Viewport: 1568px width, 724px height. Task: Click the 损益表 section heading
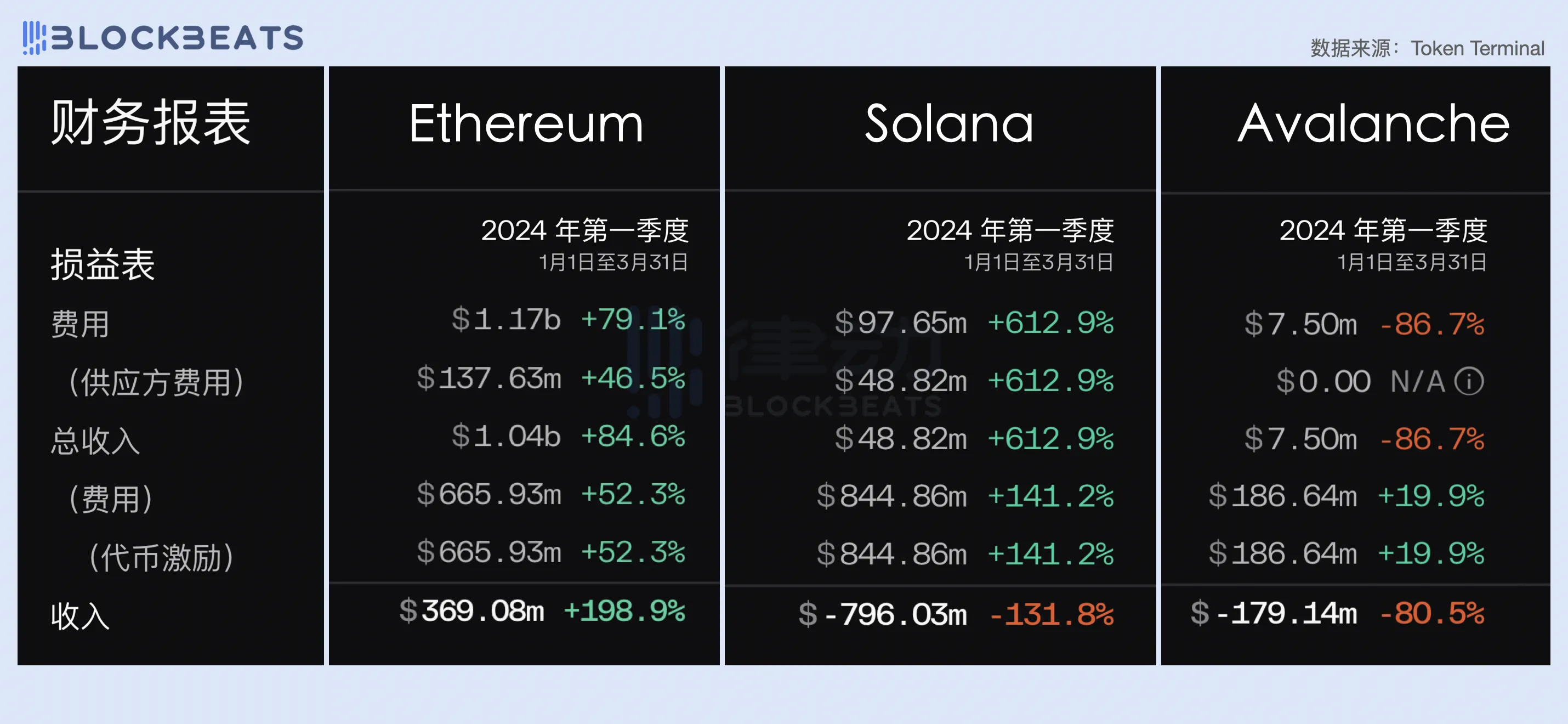[x=103, y=264]
